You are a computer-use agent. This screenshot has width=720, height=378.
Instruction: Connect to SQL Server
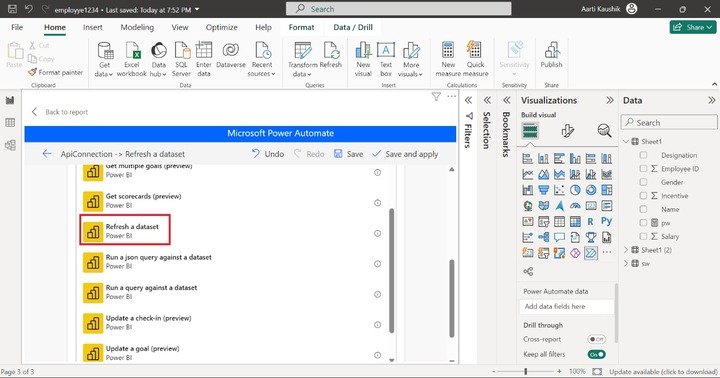point(181,59)
